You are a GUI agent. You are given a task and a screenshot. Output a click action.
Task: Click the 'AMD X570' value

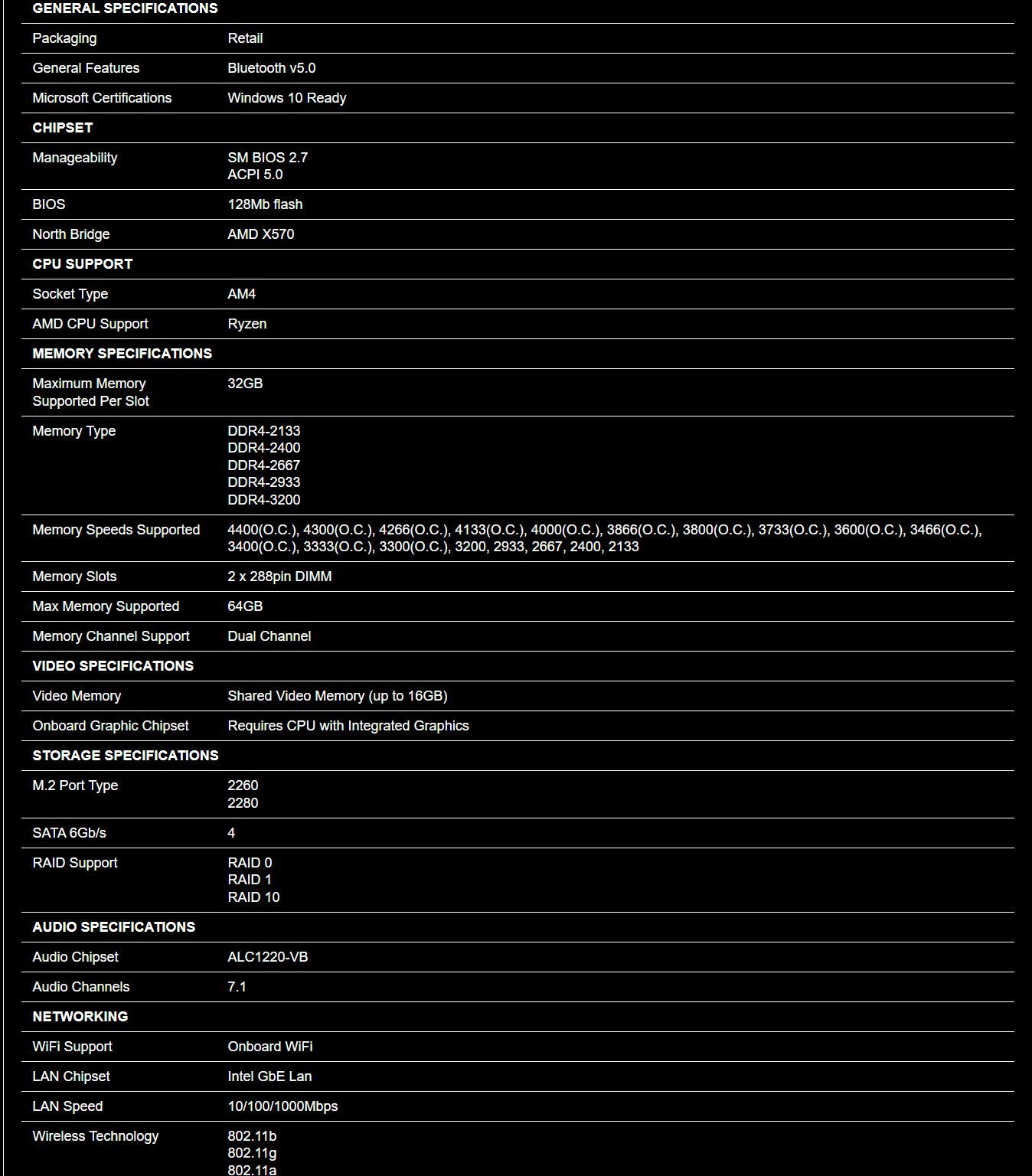tap(260, 234)
